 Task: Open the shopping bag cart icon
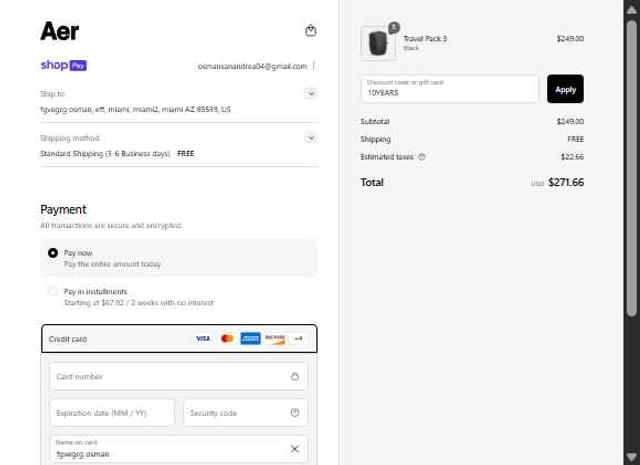(x=311, y=31)
